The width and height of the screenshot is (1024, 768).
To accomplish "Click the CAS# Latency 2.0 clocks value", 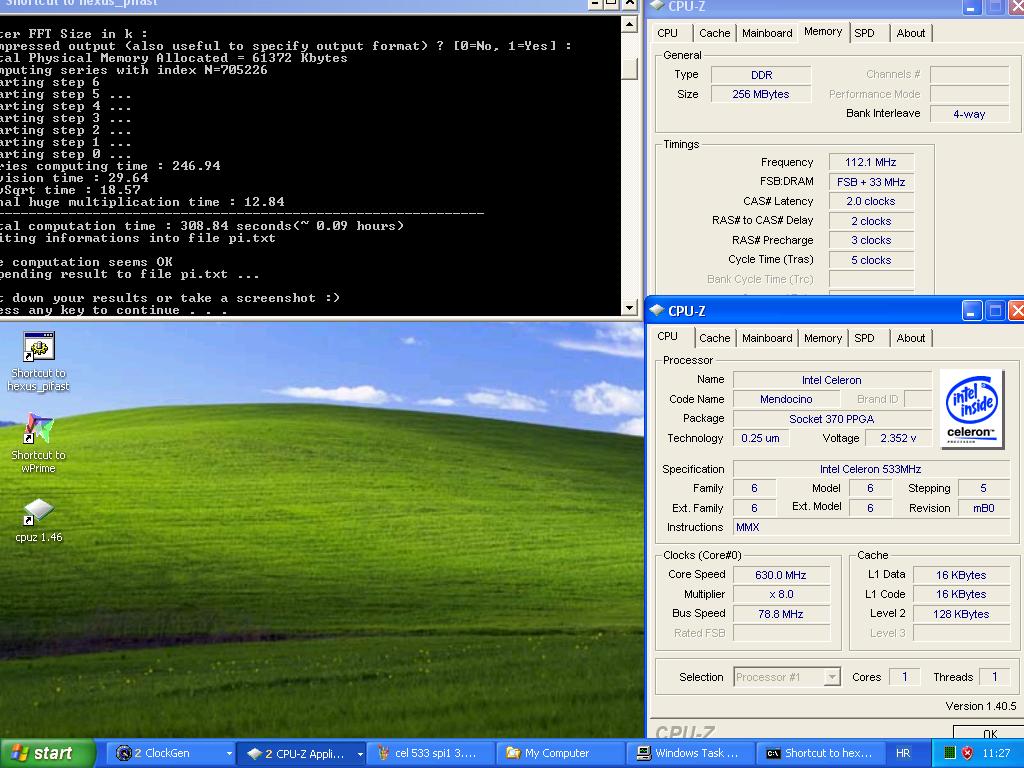I will [871, 201].
